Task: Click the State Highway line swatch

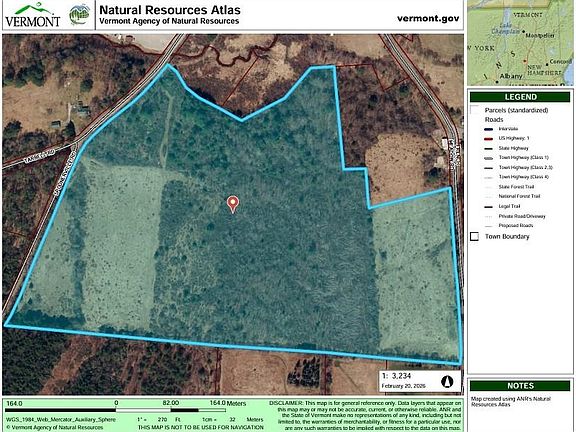Action: click(488, 148)
